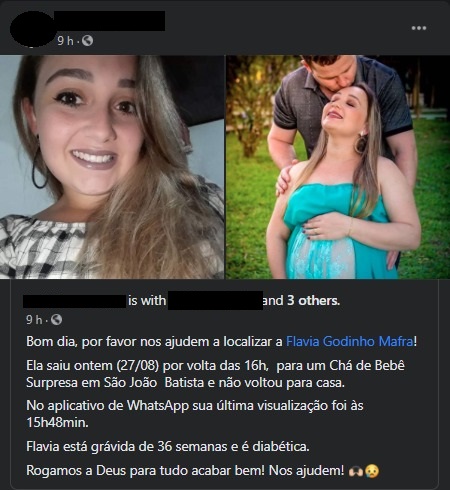Open the redacted poster name at top
Screen dimensions: 450x490
(109, 21)
